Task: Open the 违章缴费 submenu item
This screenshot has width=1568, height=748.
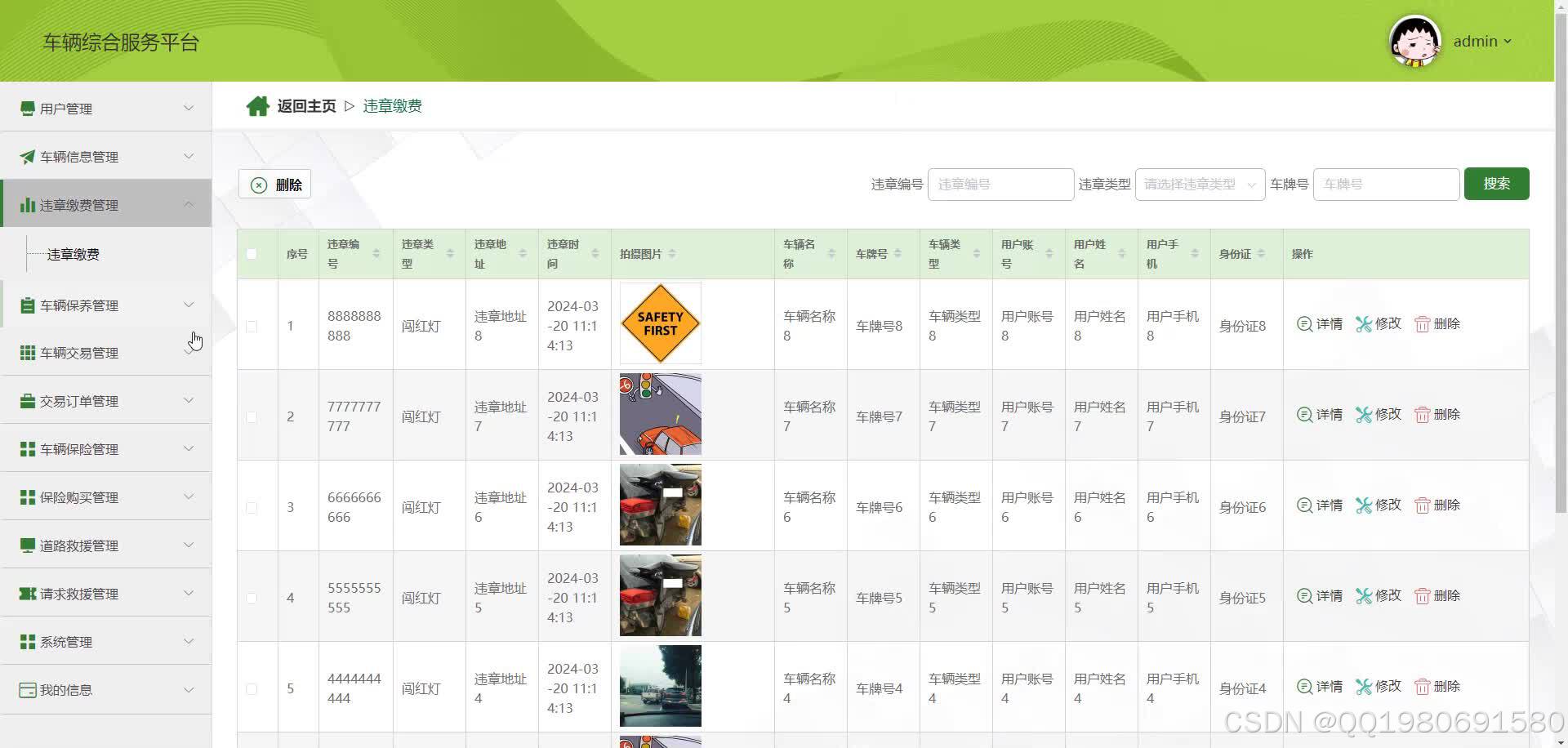Action: click(x=73, y=255)
